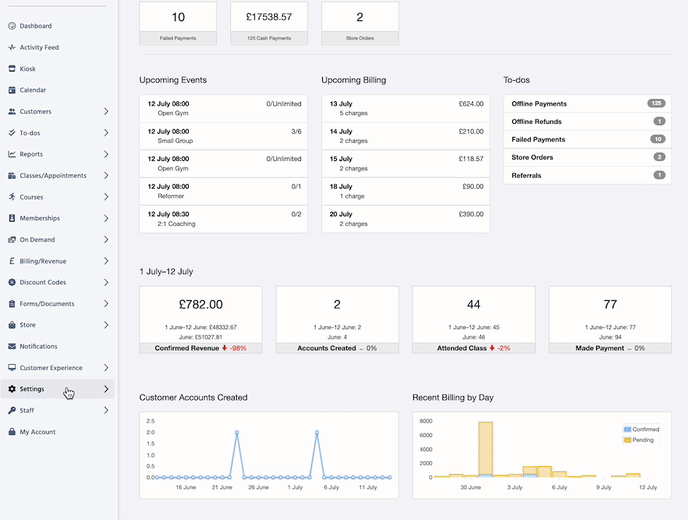Click the Notifications bell icon
The height and width of the screenshot is (520, 688).
tap(12, 347)
